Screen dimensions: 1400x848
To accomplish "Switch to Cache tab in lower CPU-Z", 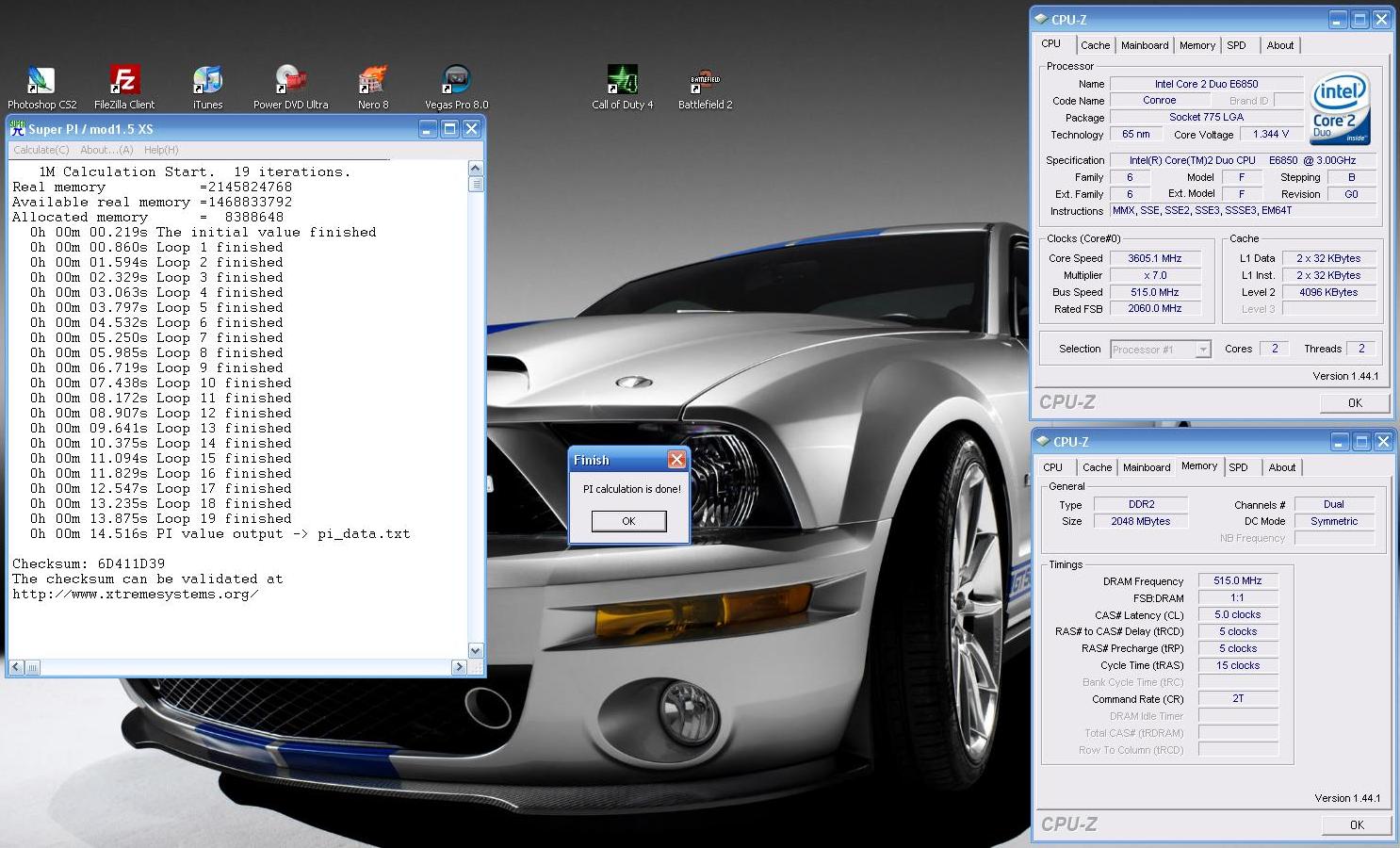I will tap(1097, 467).
